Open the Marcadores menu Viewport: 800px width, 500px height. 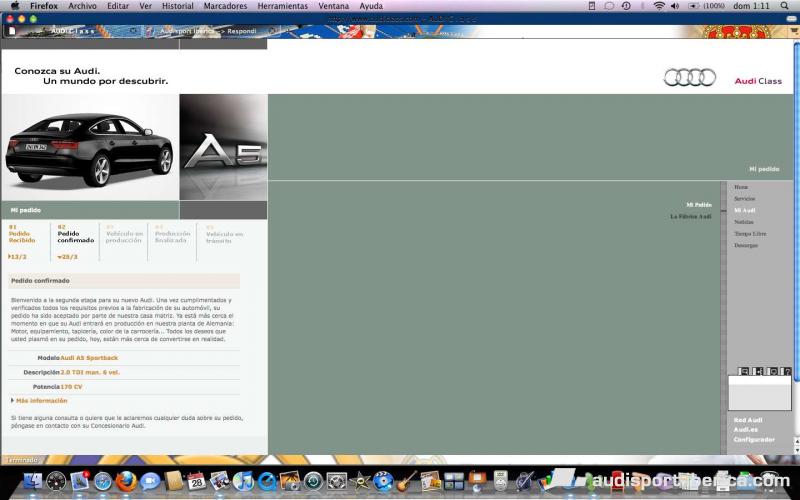[x=225, y=6]
